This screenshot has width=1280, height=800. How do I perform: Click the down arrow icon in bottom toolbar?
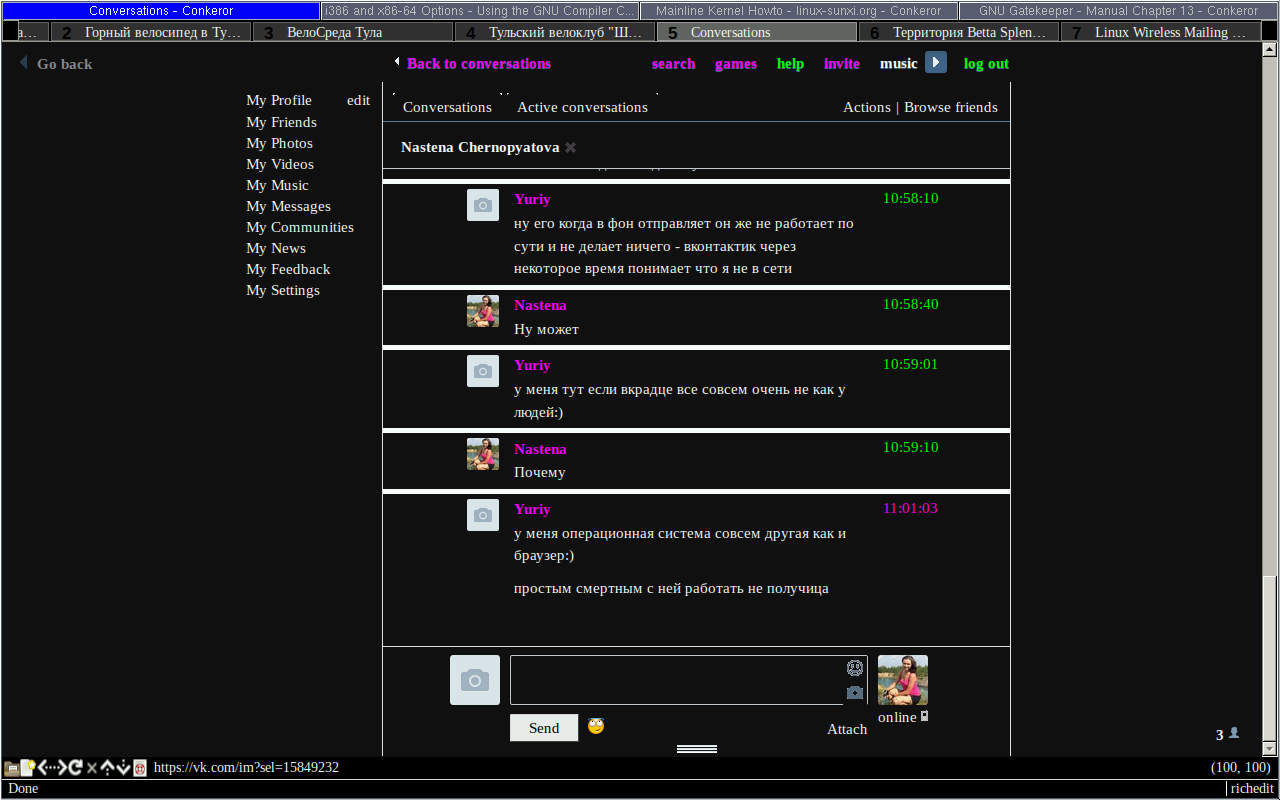pyautogui.click(x=124, y=768)
